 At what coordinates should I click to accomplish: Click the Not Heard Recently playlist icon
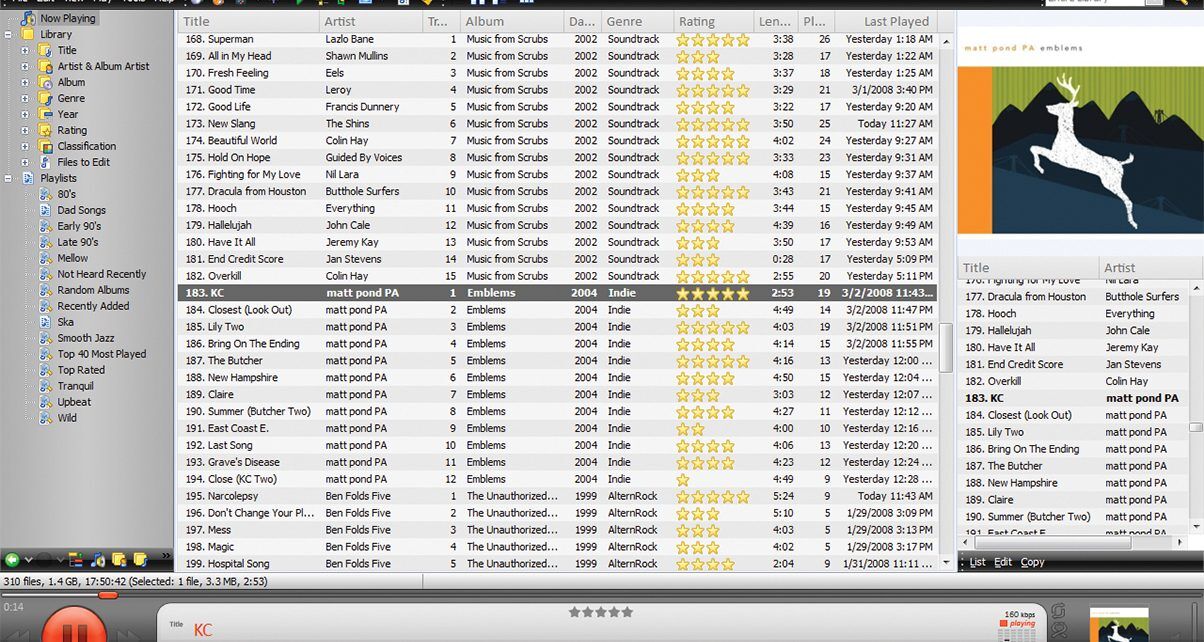[x=46, y=274]
